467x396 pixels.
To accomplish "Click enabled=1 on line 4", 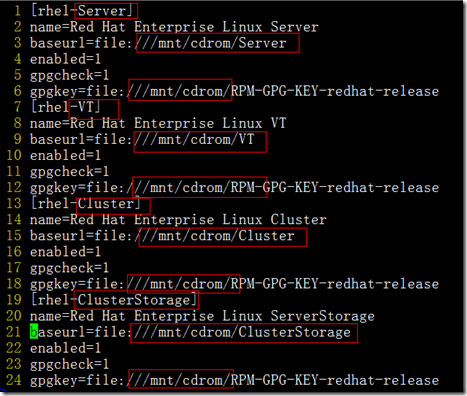I will (x=65, y=59).
